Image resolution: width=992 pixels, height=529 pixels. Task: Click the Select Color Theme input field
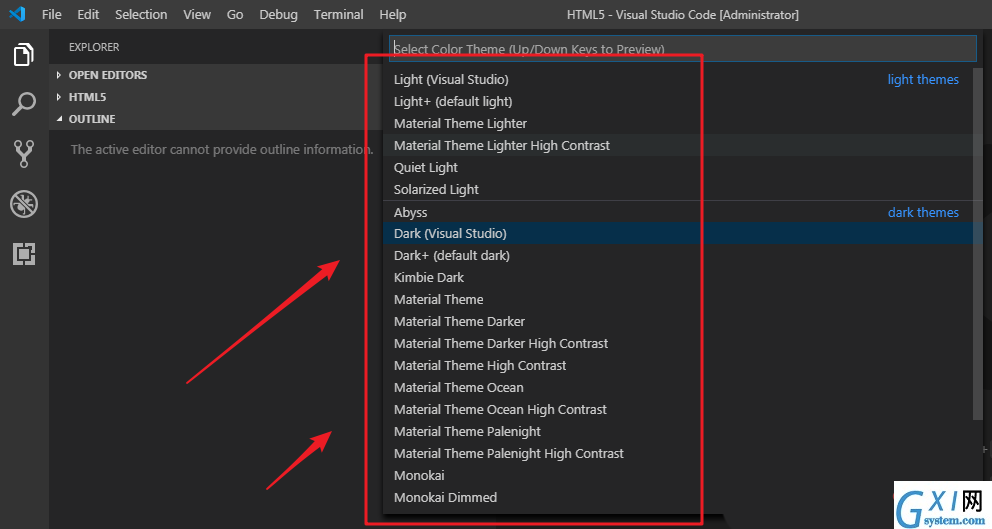click(x=683, y=49)
